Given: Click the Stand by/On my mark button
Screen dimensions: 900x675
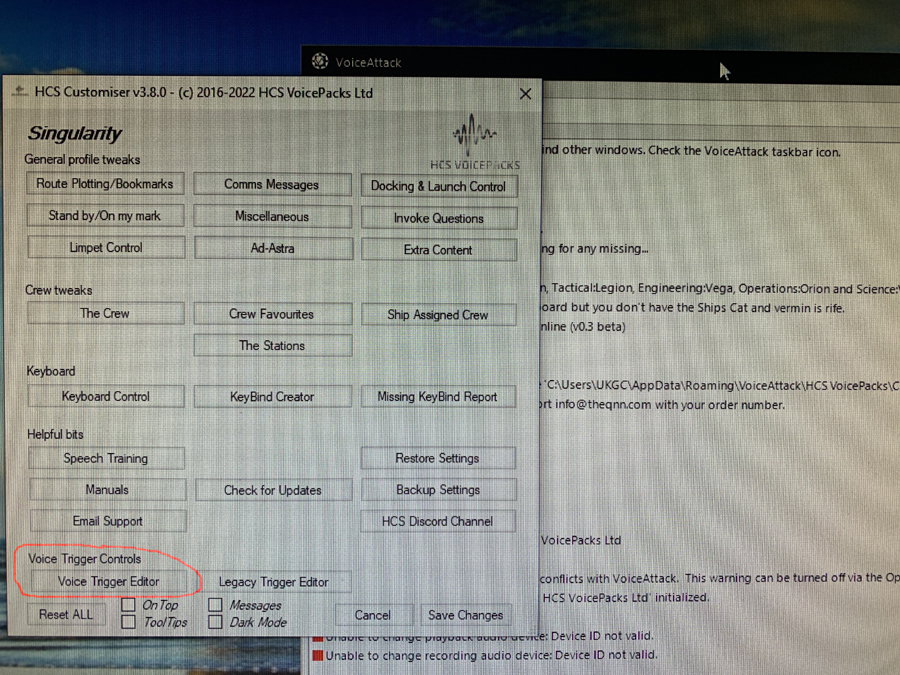Looking at the screenshot, I should (x=105, y=216).
